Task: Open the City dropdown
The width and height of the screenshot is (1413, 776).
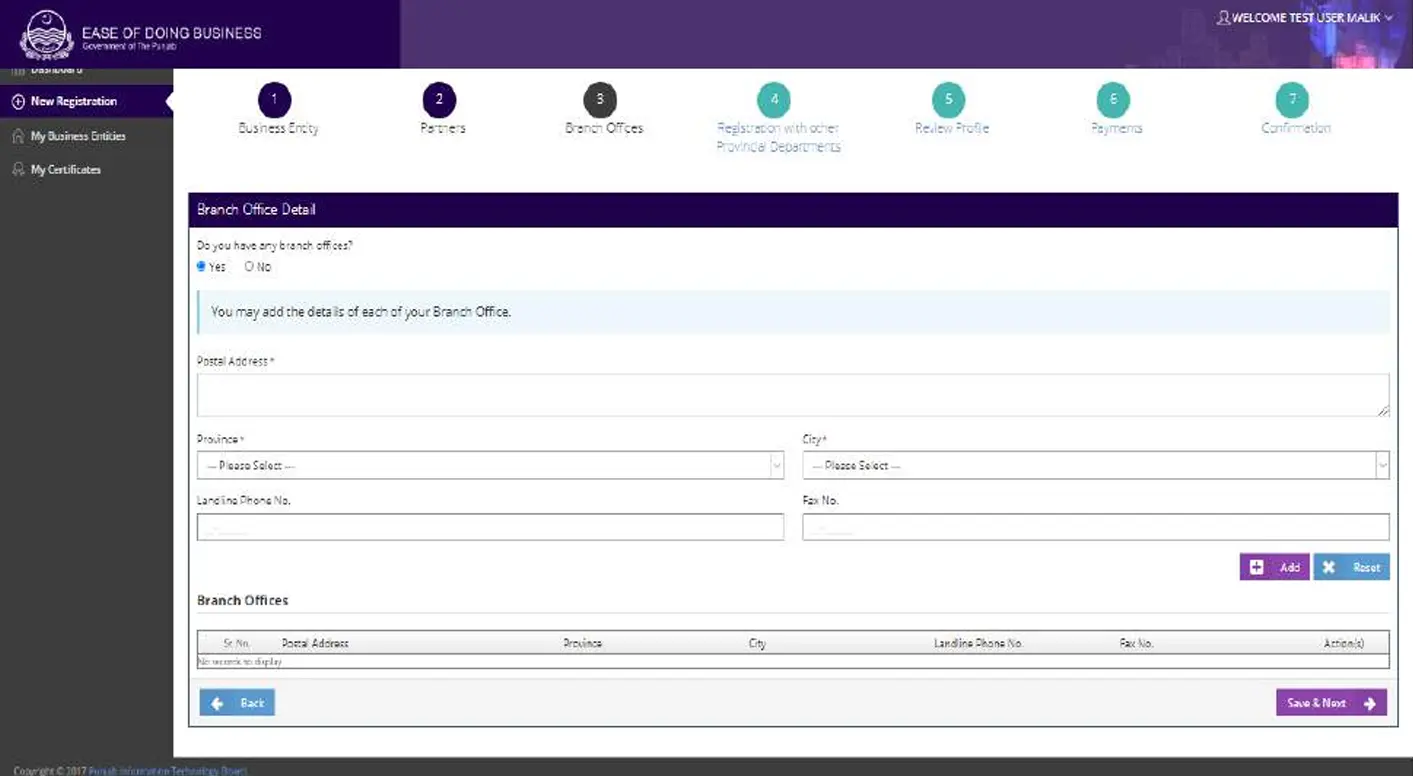Action: (x=1096, y=466)
